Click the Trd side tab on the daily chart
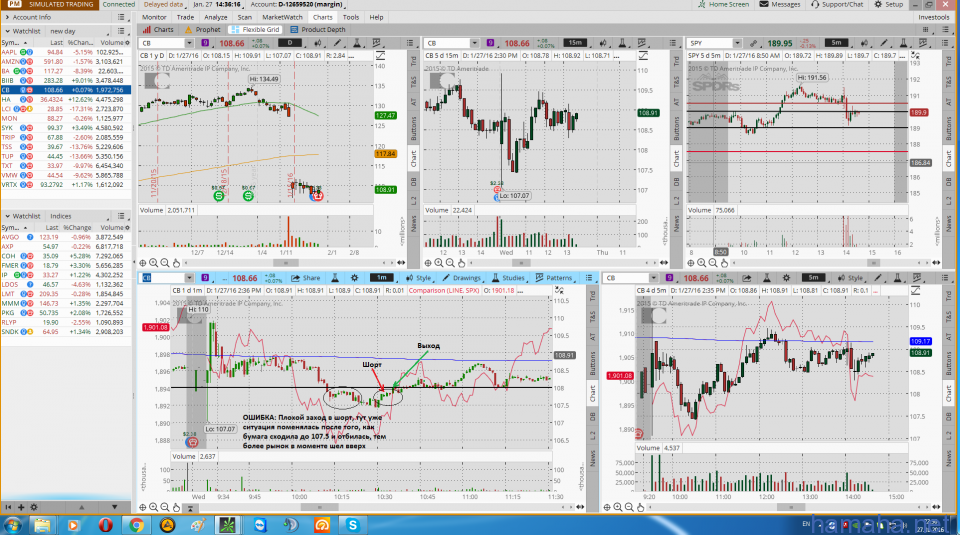960x535 pixels. click(x=413, y=61)
